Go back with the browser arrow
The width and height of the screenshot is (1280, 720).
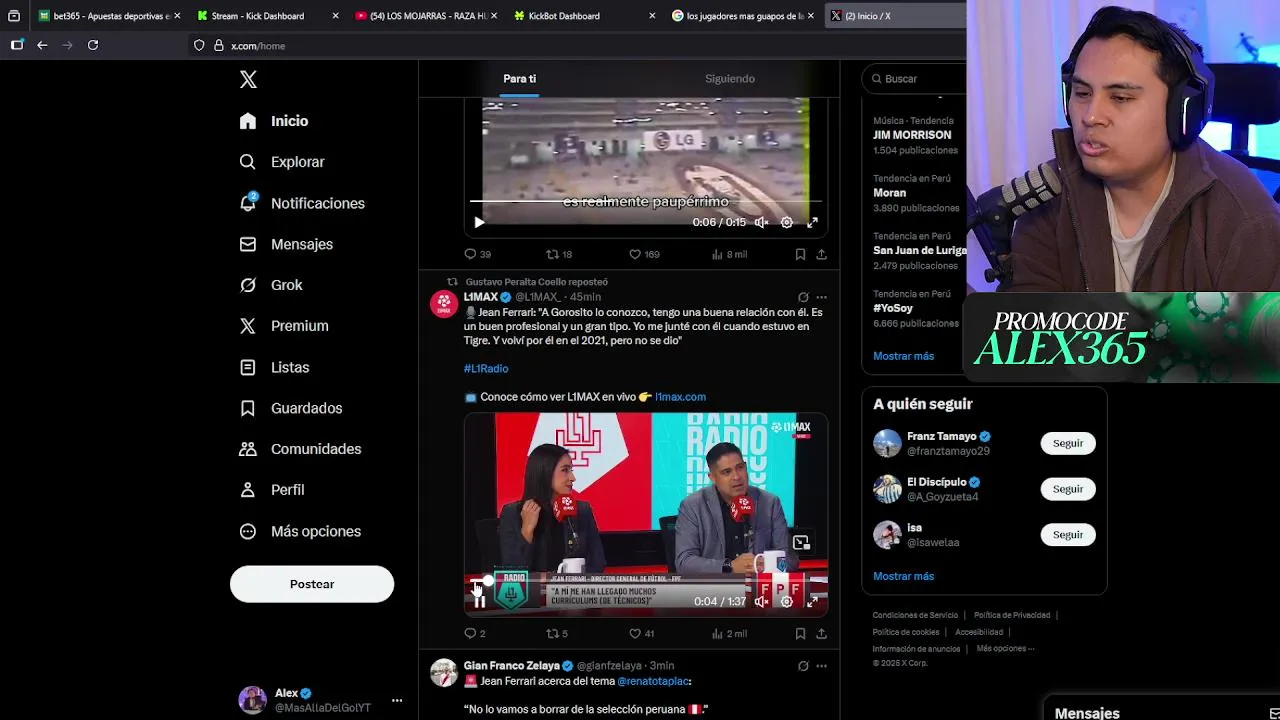pyautogui.click(x=42, y=45)
